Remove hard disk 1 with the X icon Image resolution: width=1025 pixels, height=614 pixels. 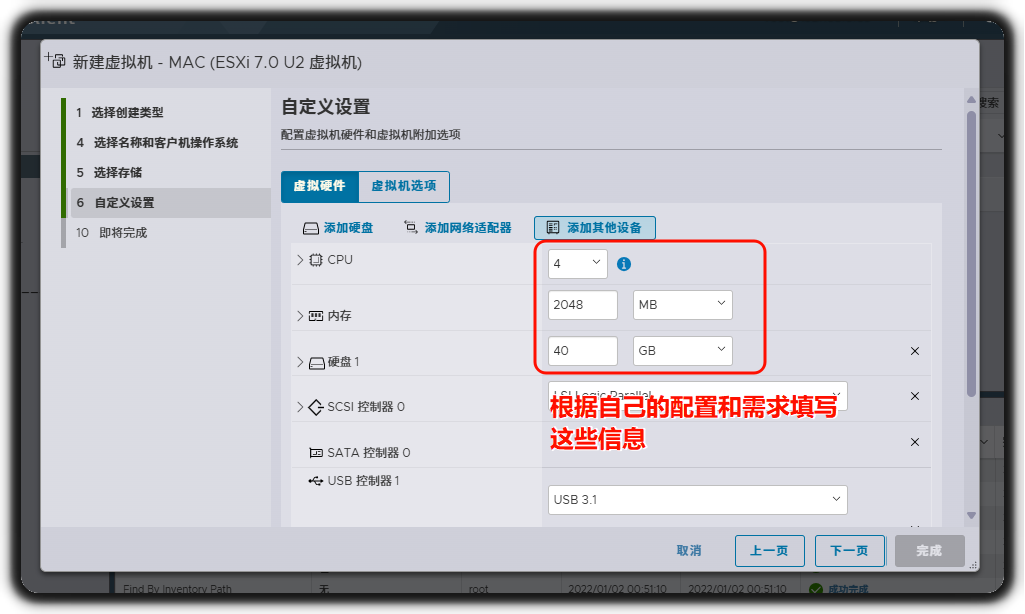pyautogui.click(x=914, y=351)
